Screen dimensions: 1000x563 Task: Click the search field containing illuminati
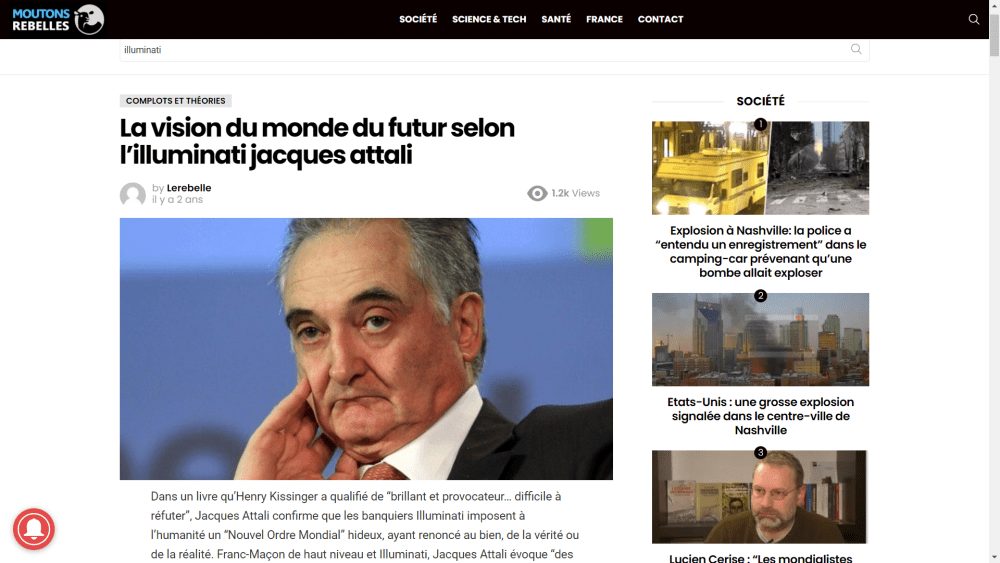point(485,50)
